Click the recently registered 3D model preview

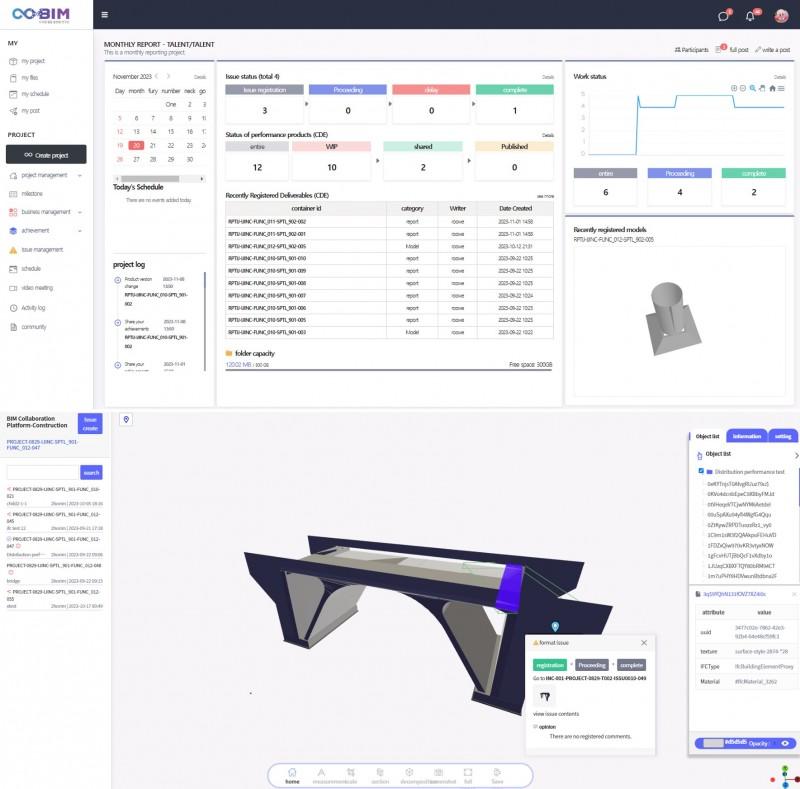pyautogui.click(x=679, y=322)
